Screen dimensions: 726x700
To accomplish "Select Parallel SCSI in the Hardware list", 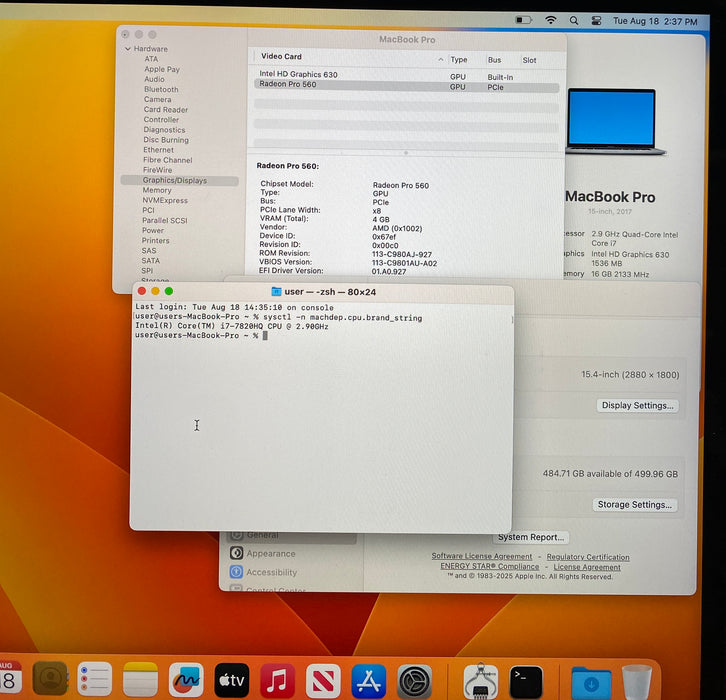I will (x=164, y=220).
